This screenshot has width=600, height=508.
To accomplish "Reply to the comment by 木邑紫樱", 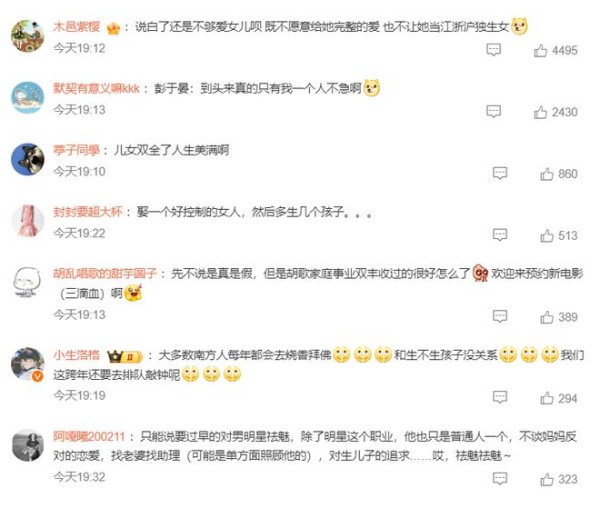I will 493,50.
